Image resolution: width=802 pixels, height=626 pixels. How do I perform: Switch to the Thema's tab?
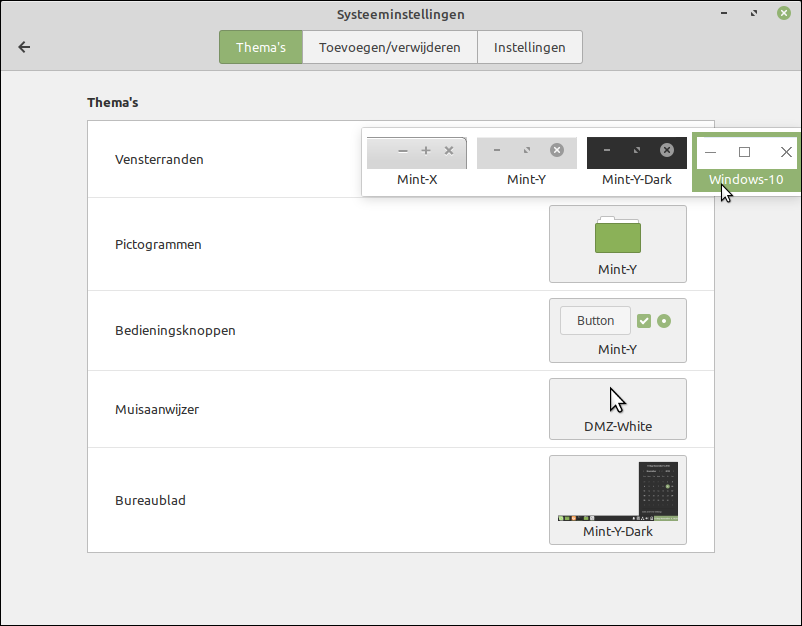261,47
